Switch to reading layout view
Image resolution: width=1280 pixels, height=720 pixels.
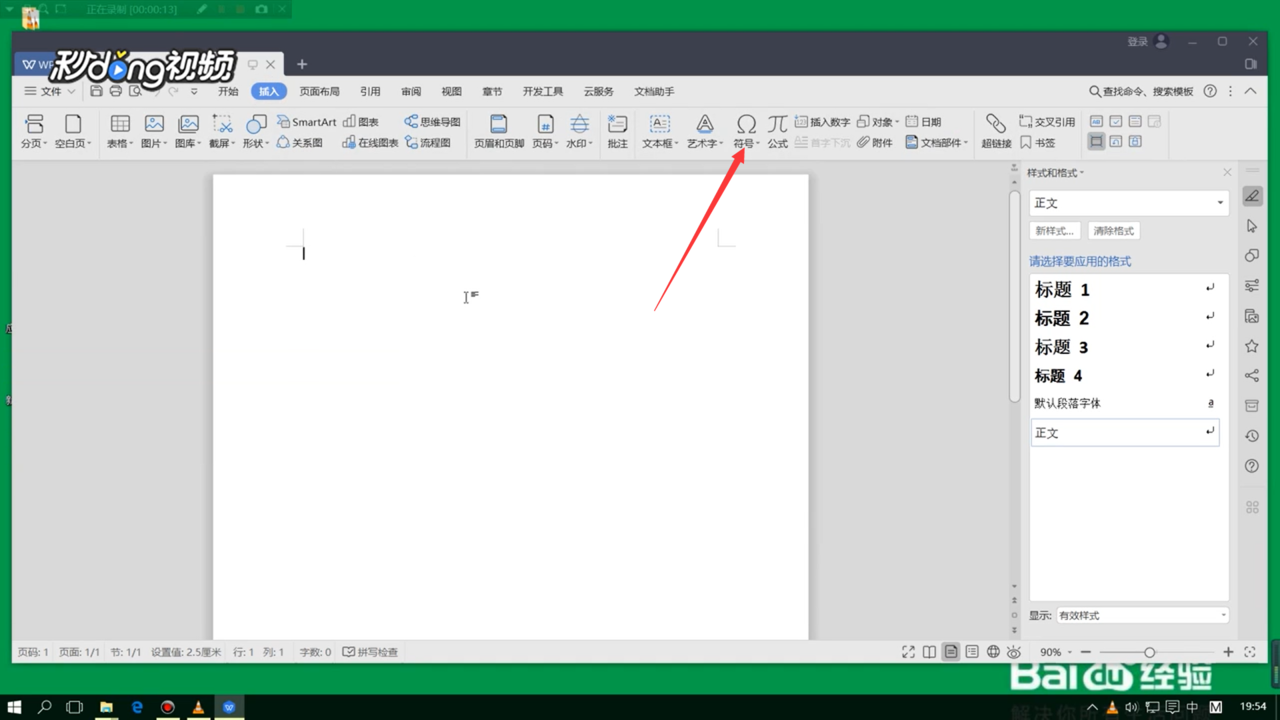929,652
